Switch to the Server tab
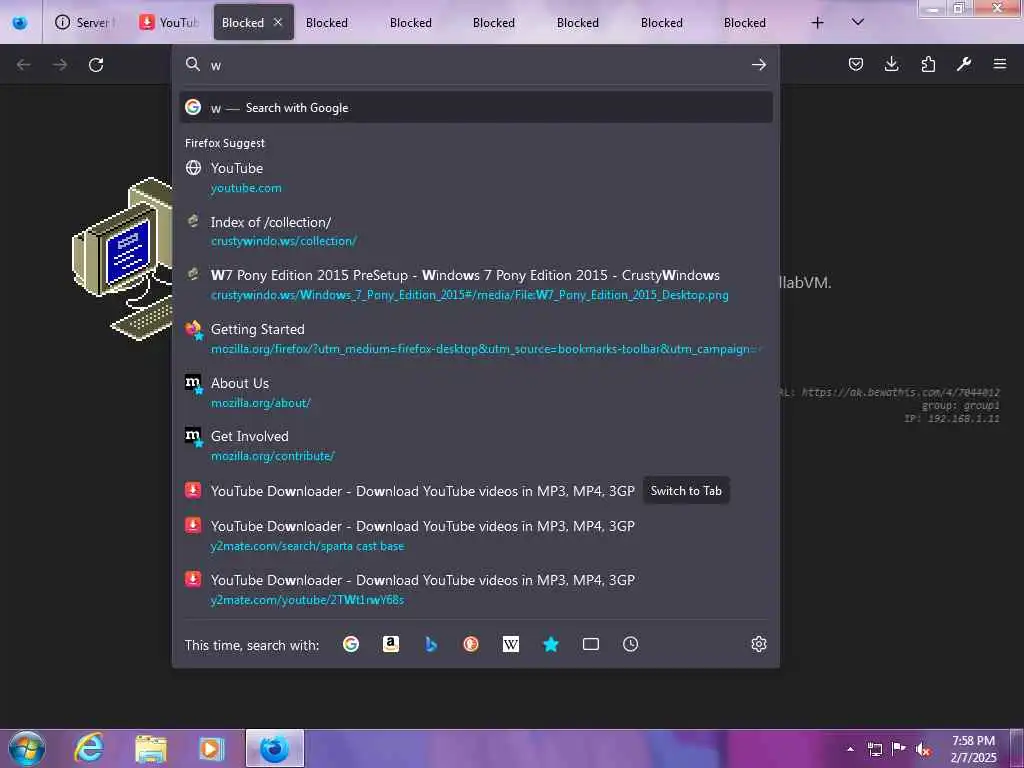 (x=86, y=22)
